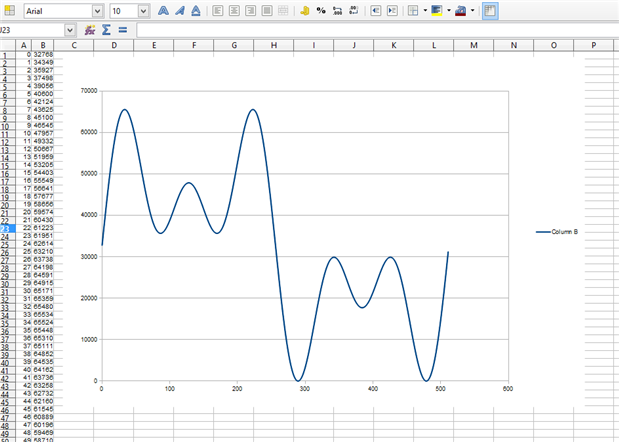Open the Styles and Formatting icon
Screen dimensions: 619x442
(9, 11)
